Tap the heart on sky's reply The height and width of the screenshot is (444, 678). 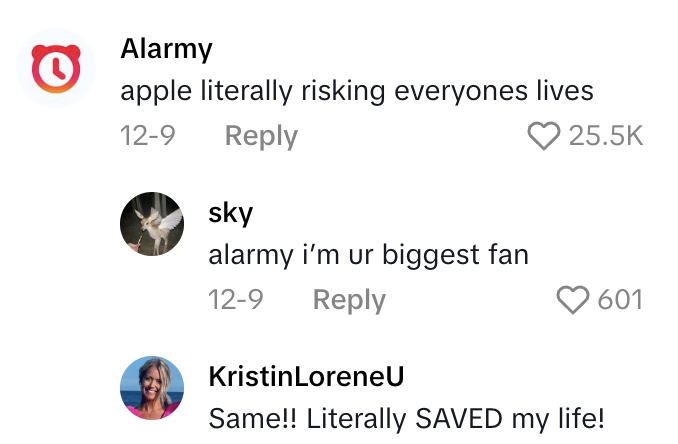(573, 300)
